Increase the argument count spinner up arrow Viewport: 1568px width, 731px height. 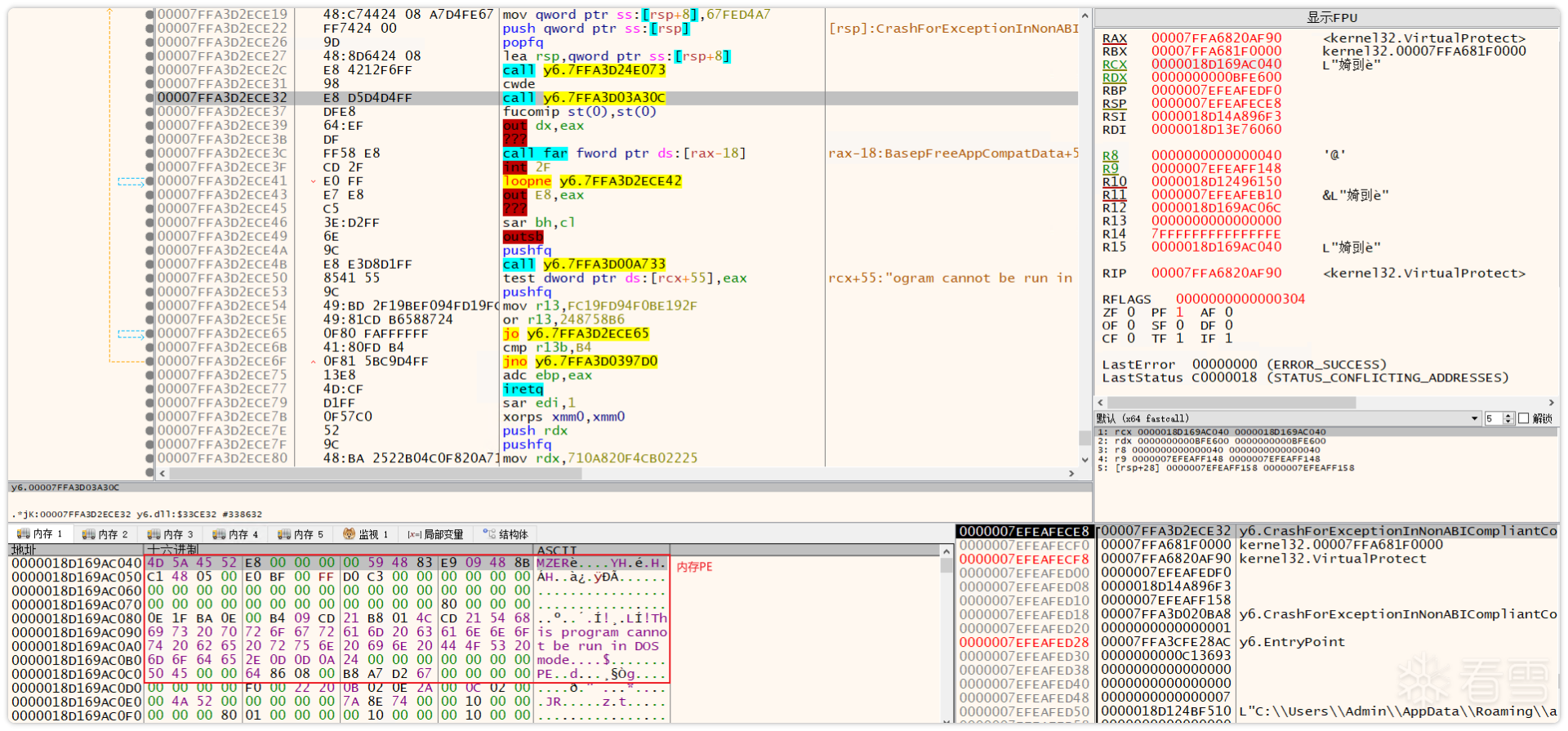click(x=1509, y=415)
